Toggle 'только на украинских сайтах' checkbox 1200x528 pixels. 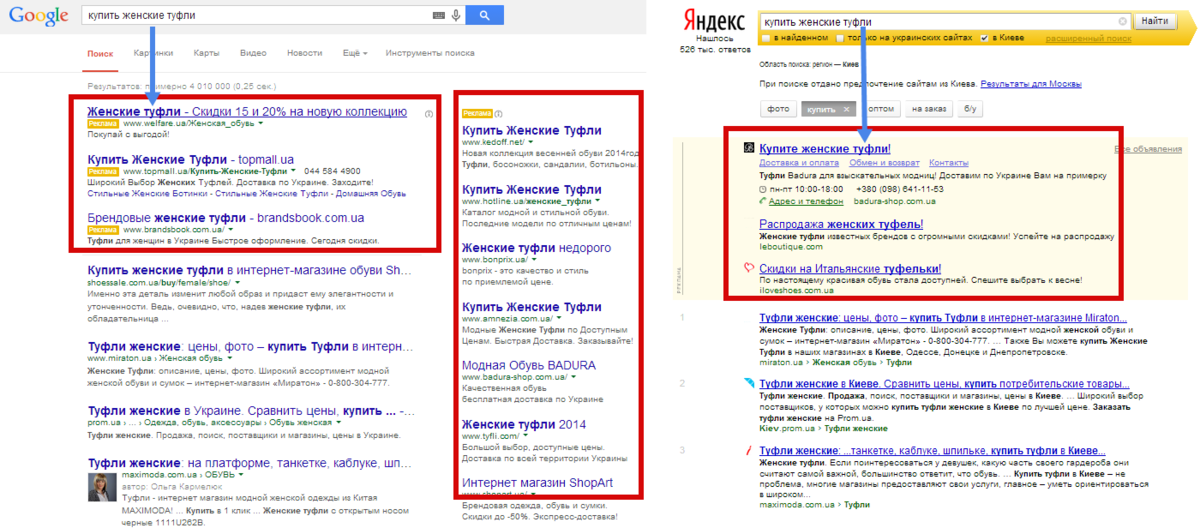coord(841,38)
